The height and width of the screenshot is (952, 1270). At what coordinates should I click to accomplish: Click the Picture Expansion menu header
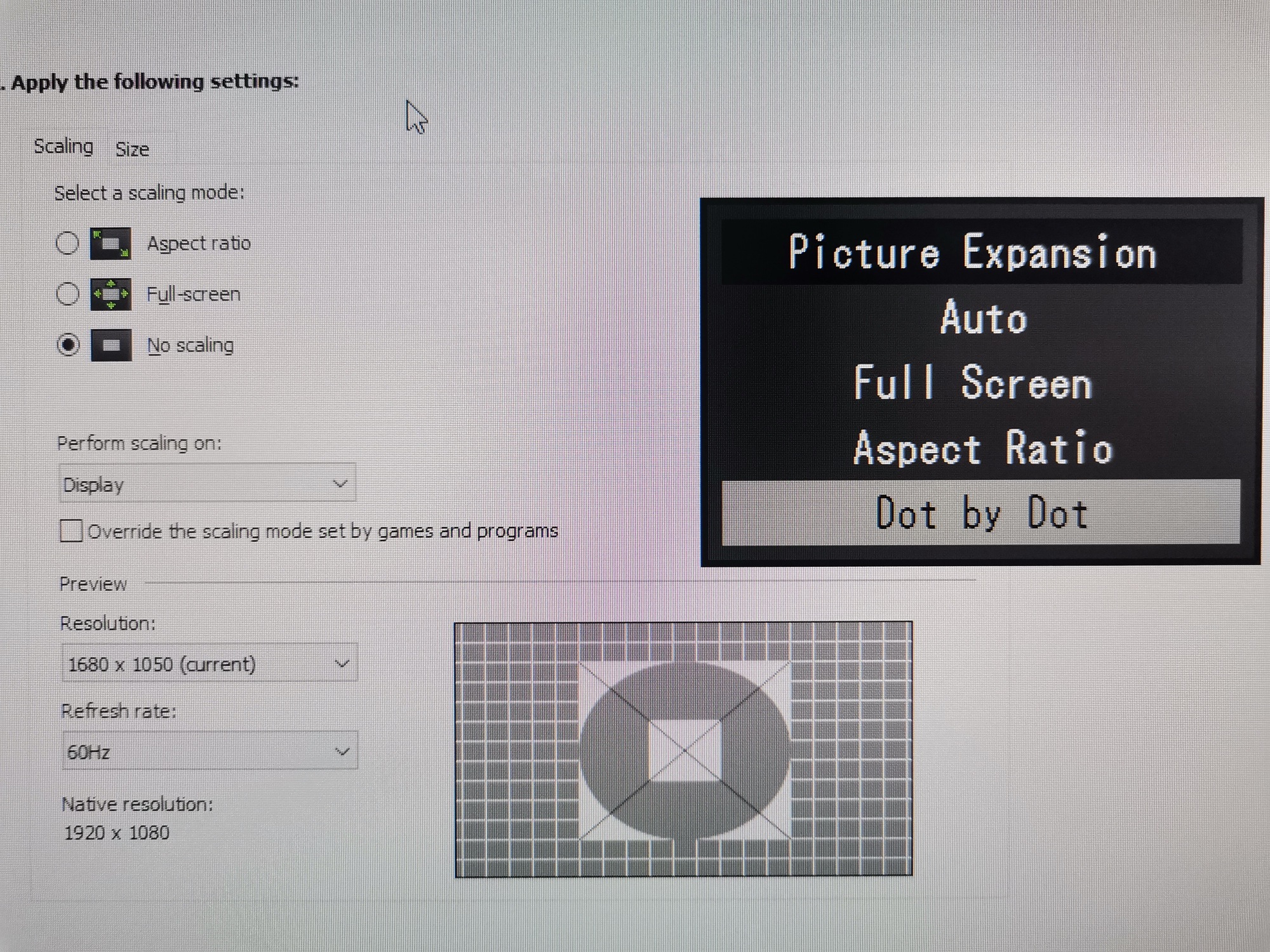click(x=972, y=253)
